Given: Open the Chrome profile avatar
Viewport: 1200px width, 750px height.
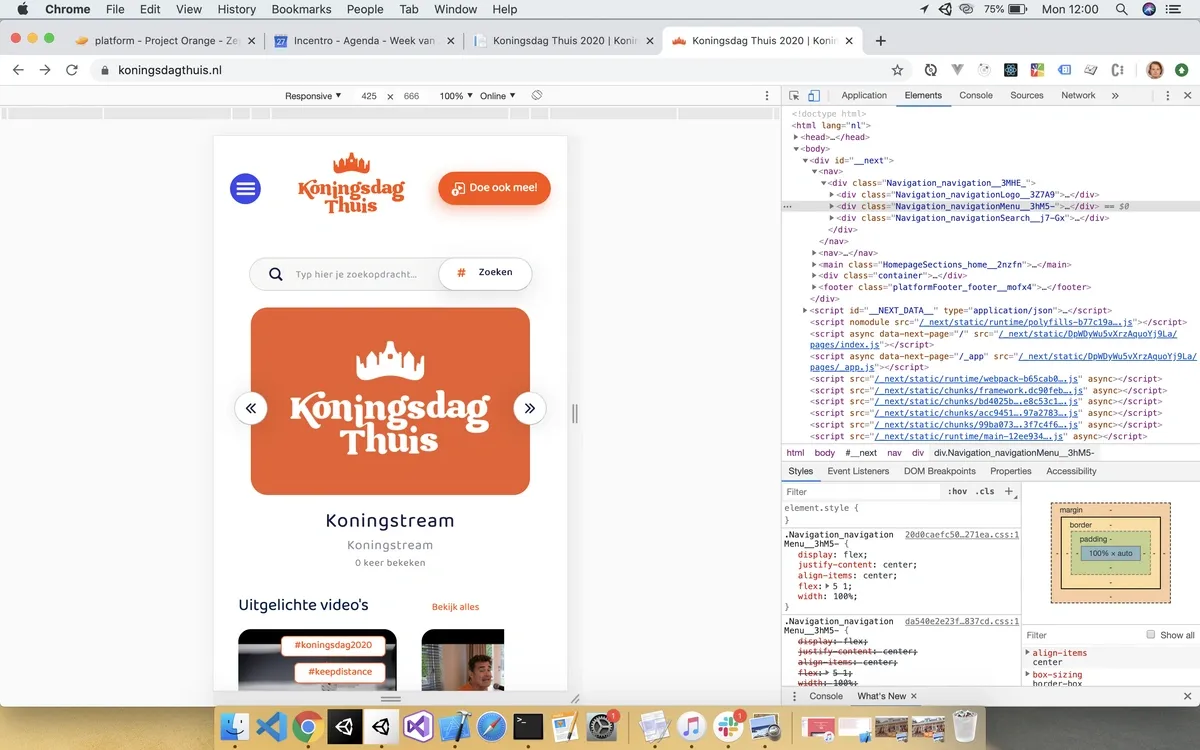Looking at the screenshot, I should (1154, 70).
